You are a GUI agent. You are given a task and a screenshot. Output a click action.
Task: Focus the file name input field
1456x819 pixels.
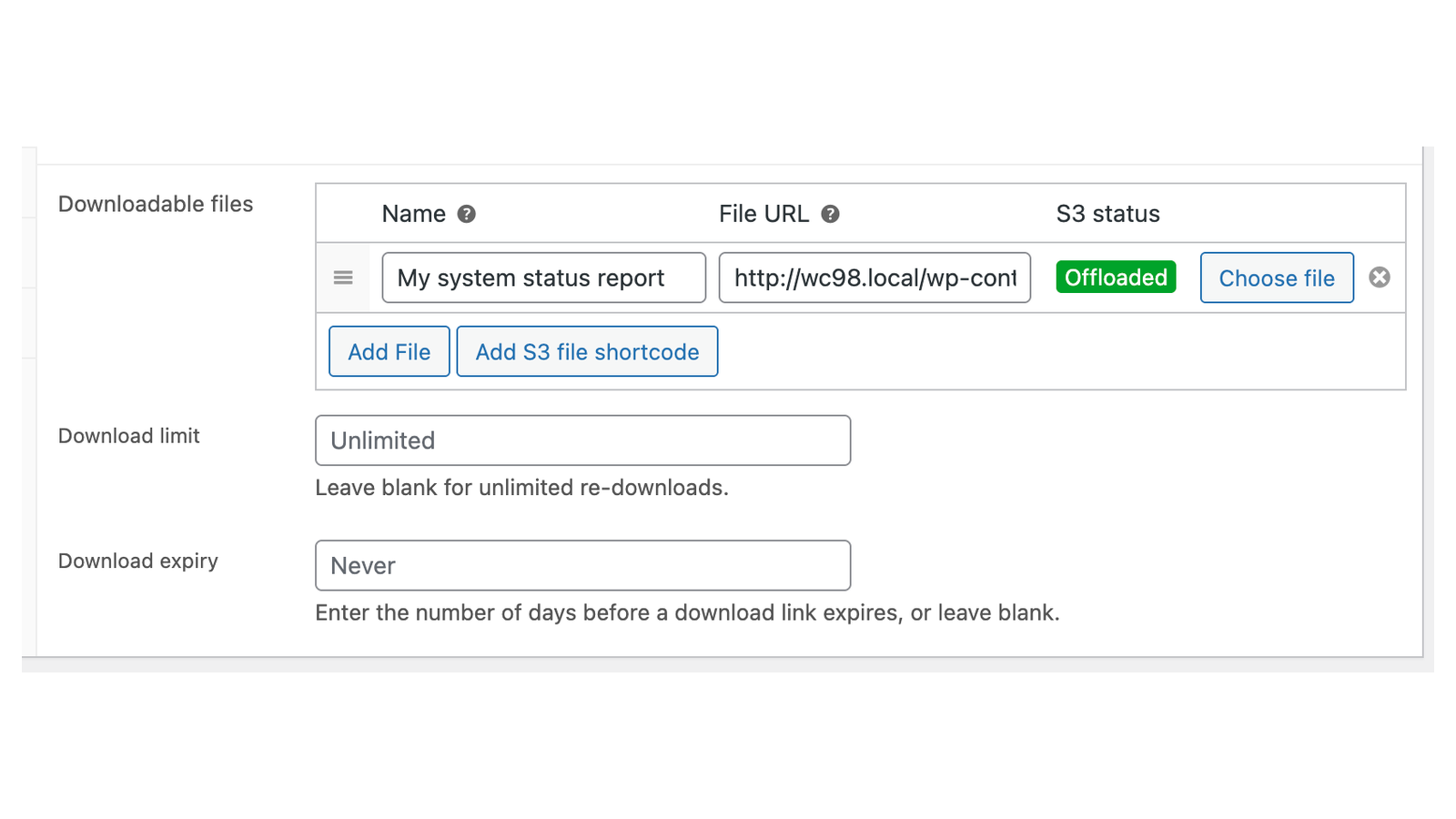544,278
